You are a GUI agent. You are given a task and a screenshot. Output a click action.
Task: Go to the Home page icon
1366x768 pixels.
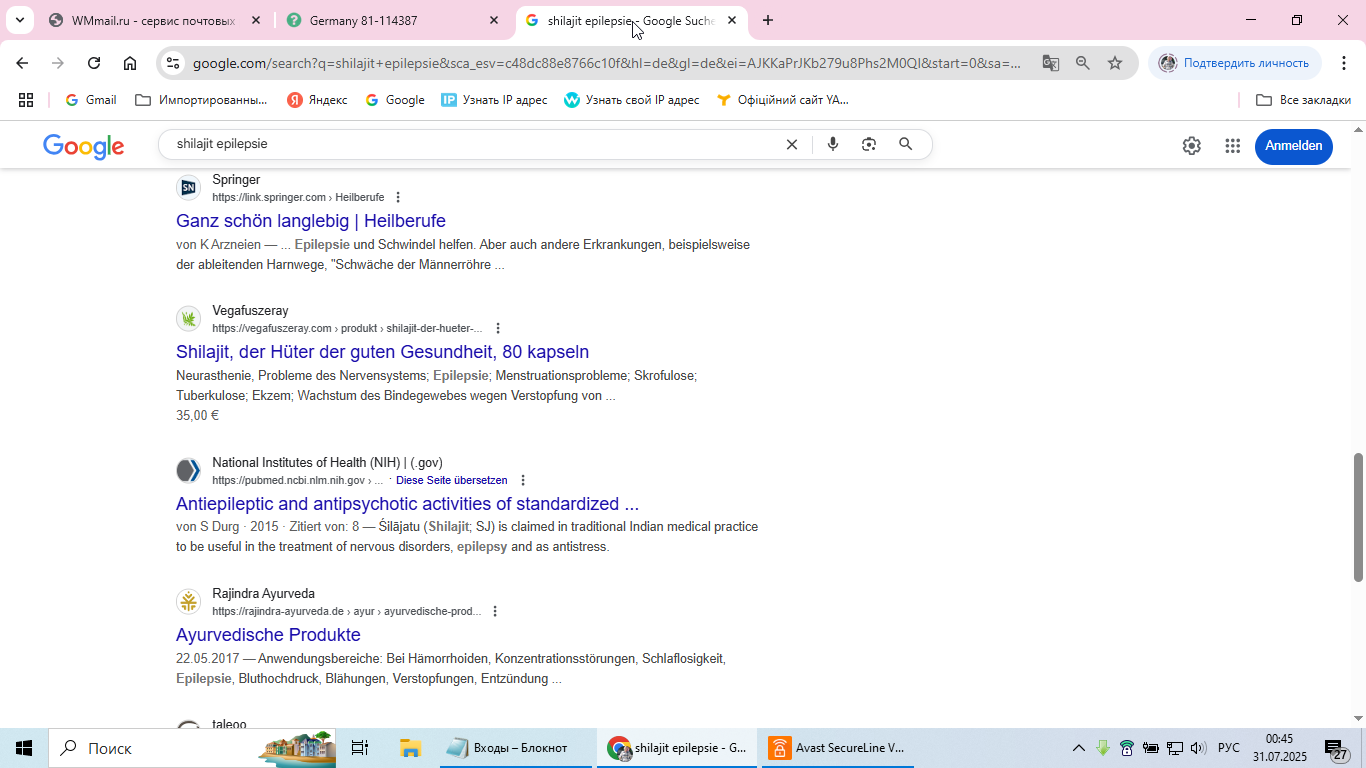130,63
